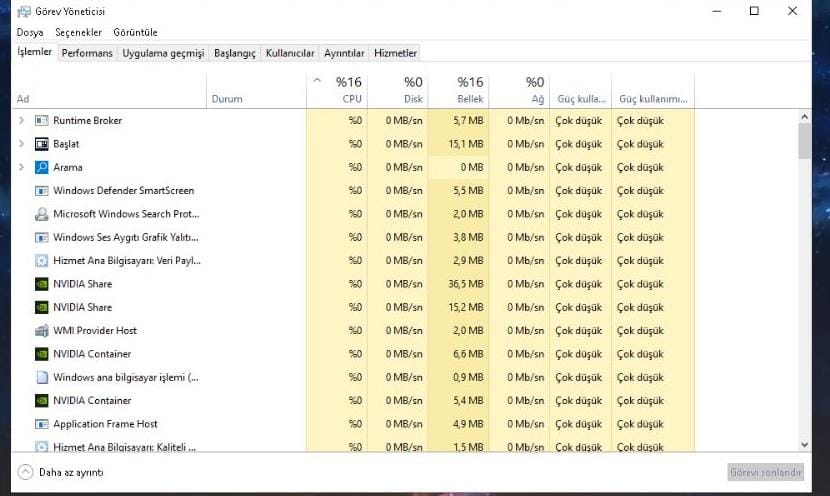This screenshot has height=496, width=830.
Task: Click icon of NVIDIA Share using 36,5 MB
Action: (41, 284)
